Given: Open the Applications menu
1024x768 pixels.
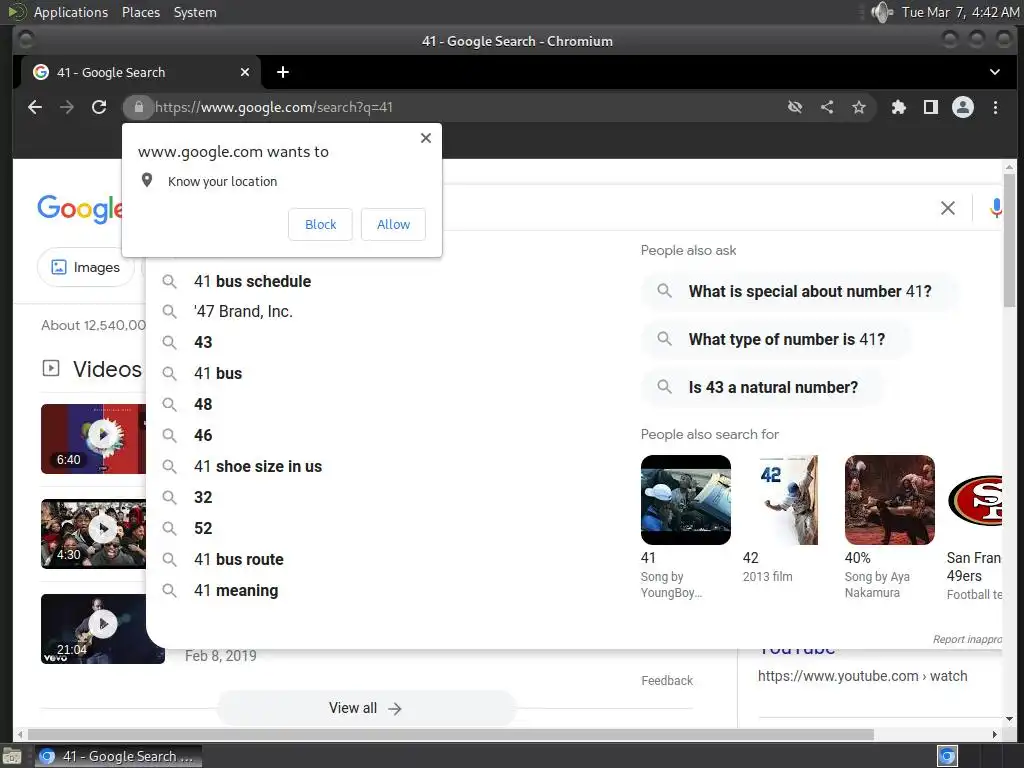Looking at the screenshot, I should click(71, 12).
